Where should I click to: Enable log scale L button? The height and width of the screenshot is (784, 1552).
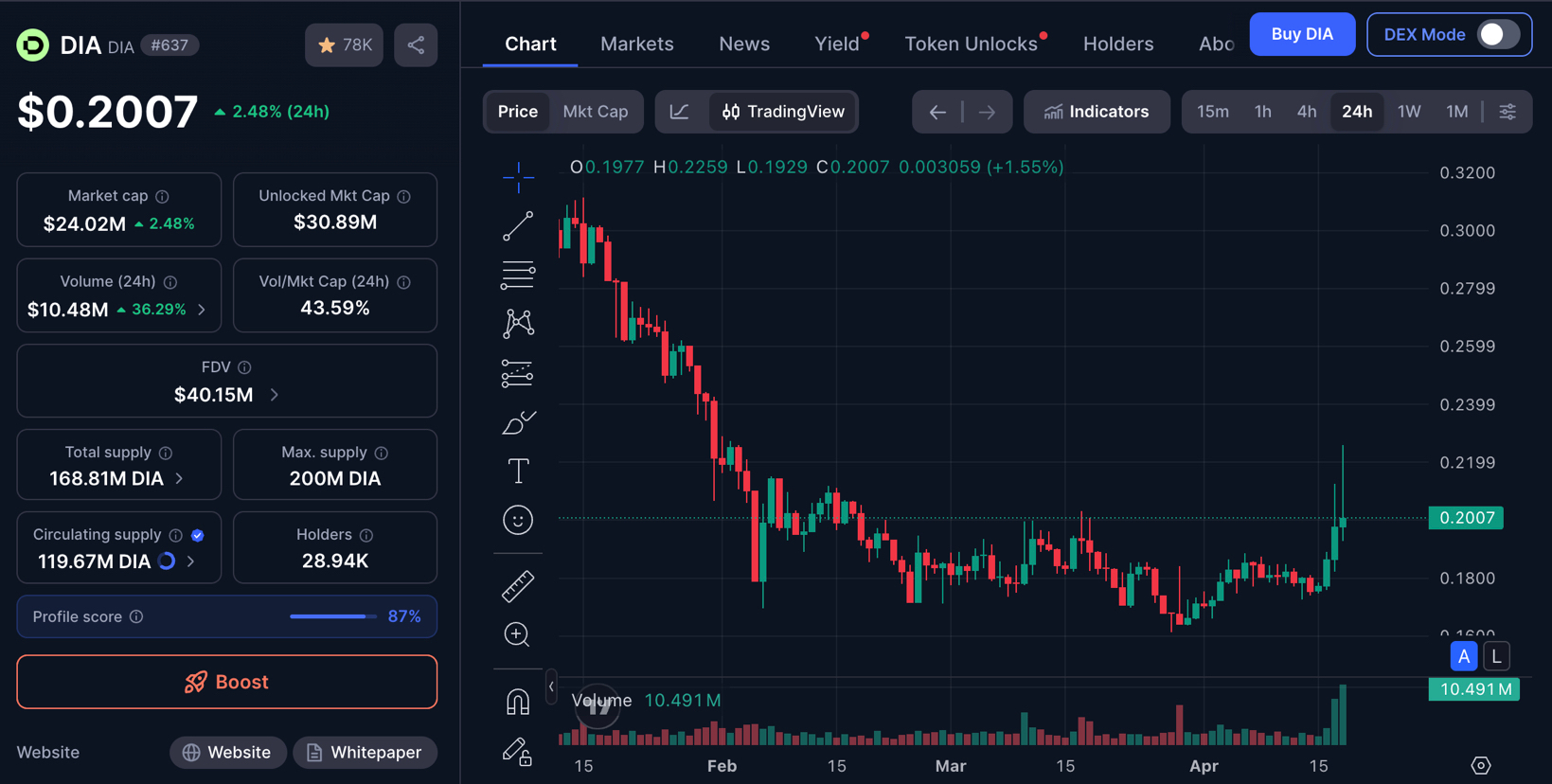click(x=1496, y=656)
